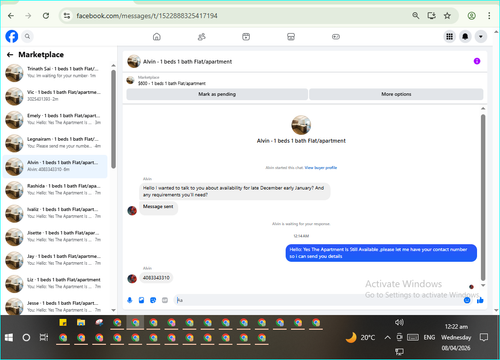The height and width of the screenshot is (360, 500).
Task: Open Trinath Sai conversation
Action: pyautogui.click(x=55, y=72)
